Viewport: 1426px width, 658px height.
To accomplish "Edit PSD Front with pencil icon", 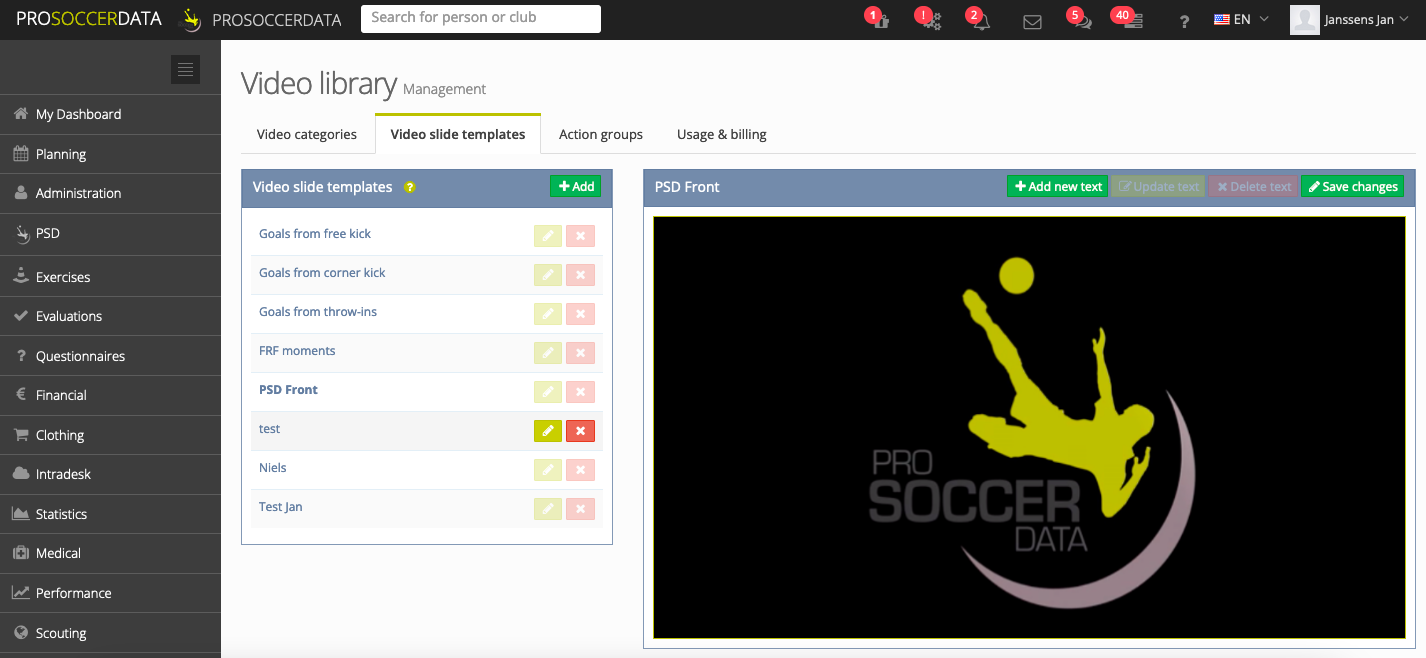I will pyautogui.click(x=548, y=392).
